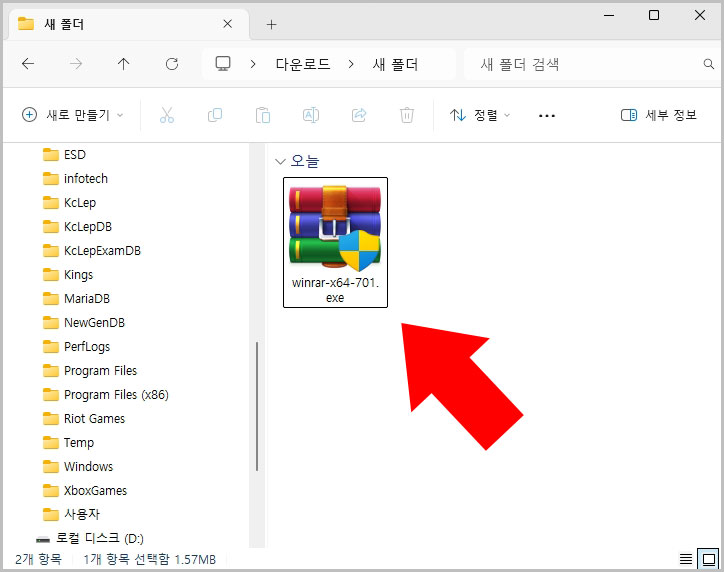The height and width of the screenshot is (572, 724).
Task: Select KcLep folder in sidebar
Action: [x=69, y=203]
